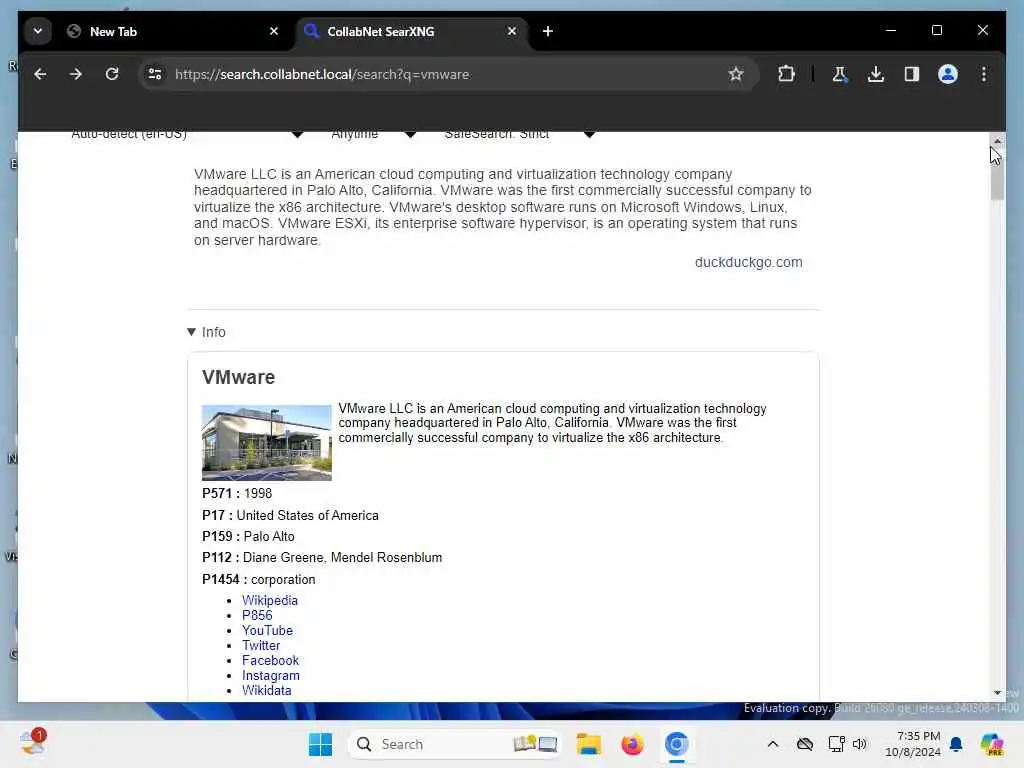Click the cloud sync tray icon

coord(805,744)
